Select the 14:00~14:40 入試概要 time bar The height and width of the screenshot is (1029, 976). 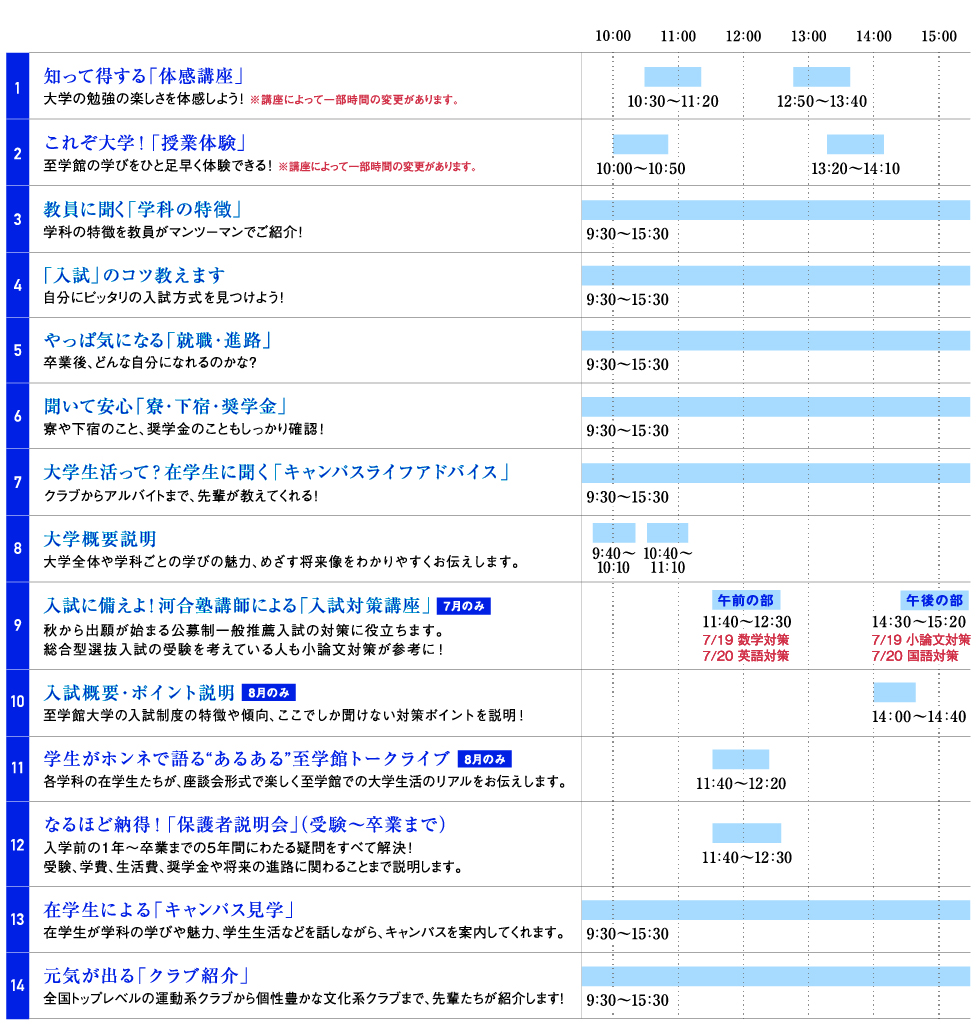894,692
